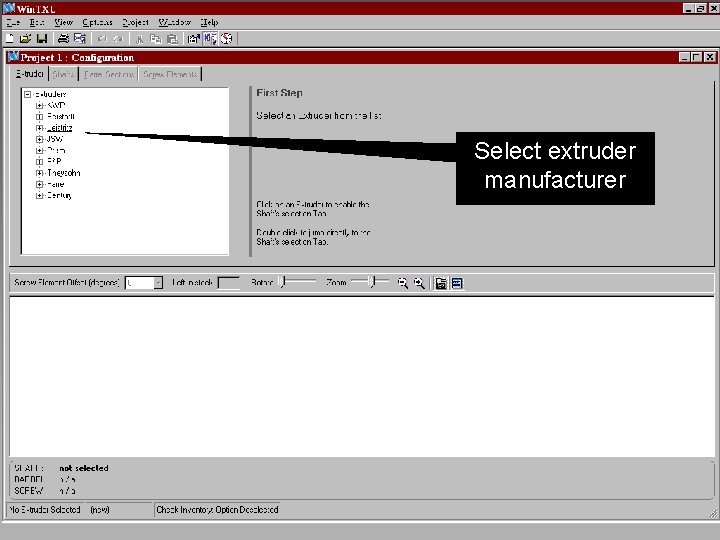
Task: Switch to the Screw Elements tab
Action: tap(170, 74)
